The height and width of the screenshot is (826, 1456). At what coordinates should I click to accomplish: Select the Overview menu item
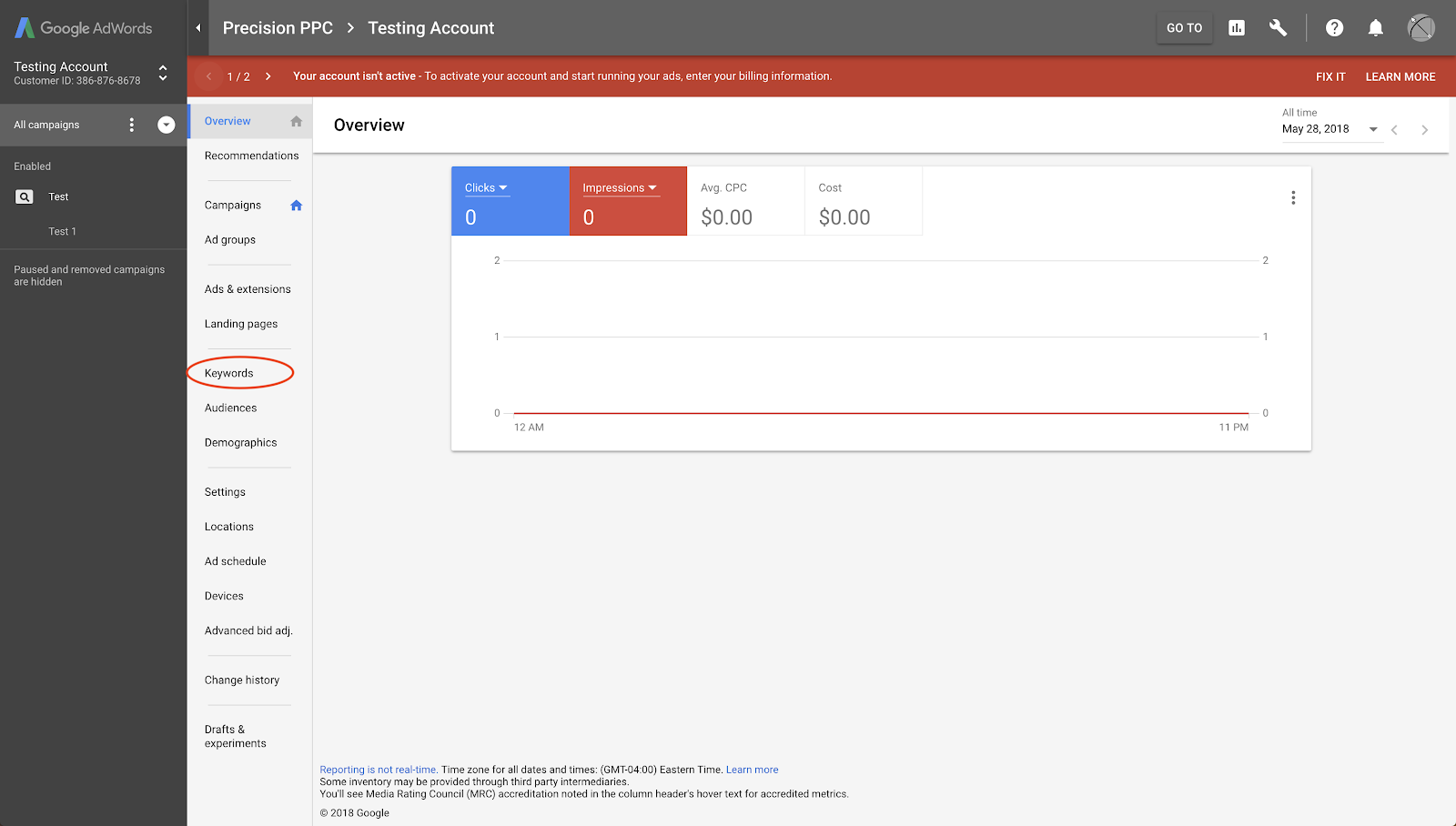point(250,121)
